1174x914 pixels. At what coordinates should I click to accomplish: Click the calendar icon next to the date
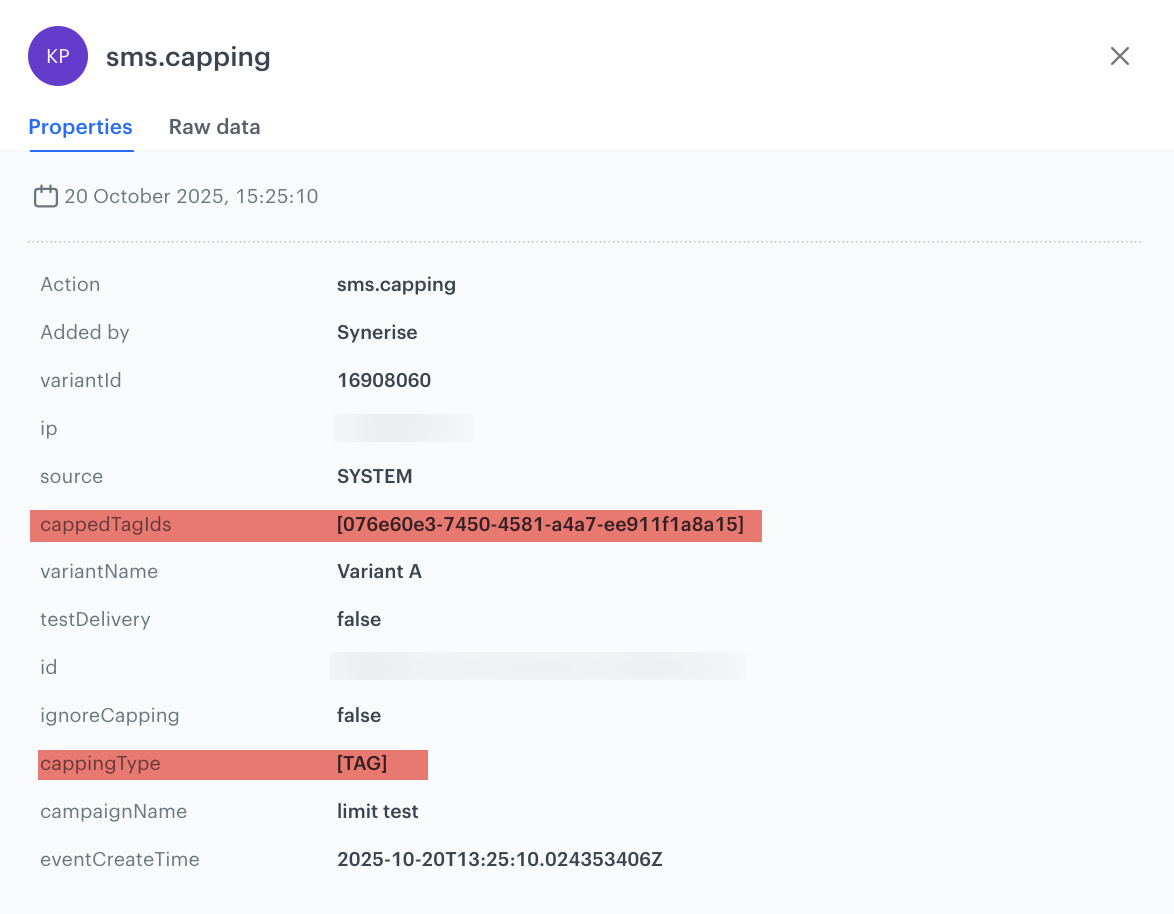click(x=46, y=196)
